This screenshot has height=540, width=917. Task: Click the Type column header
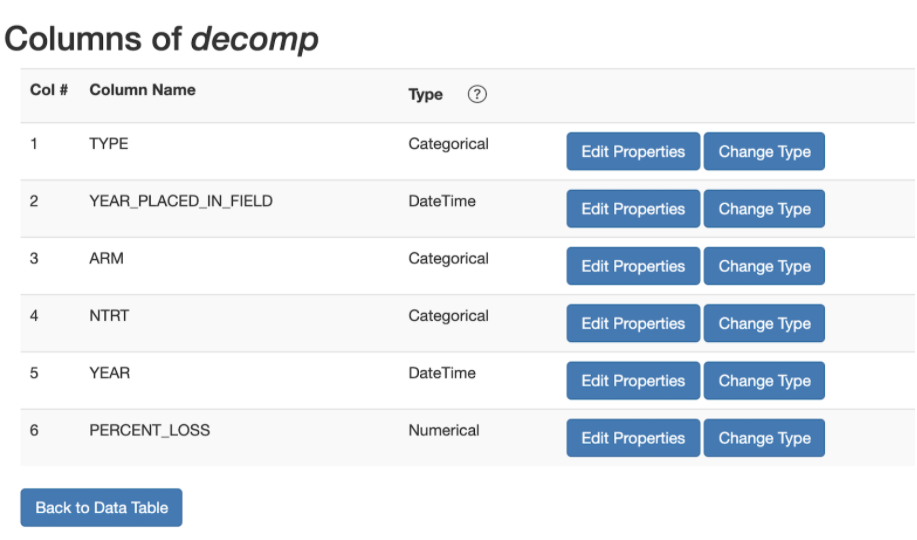tap(425, 95)
